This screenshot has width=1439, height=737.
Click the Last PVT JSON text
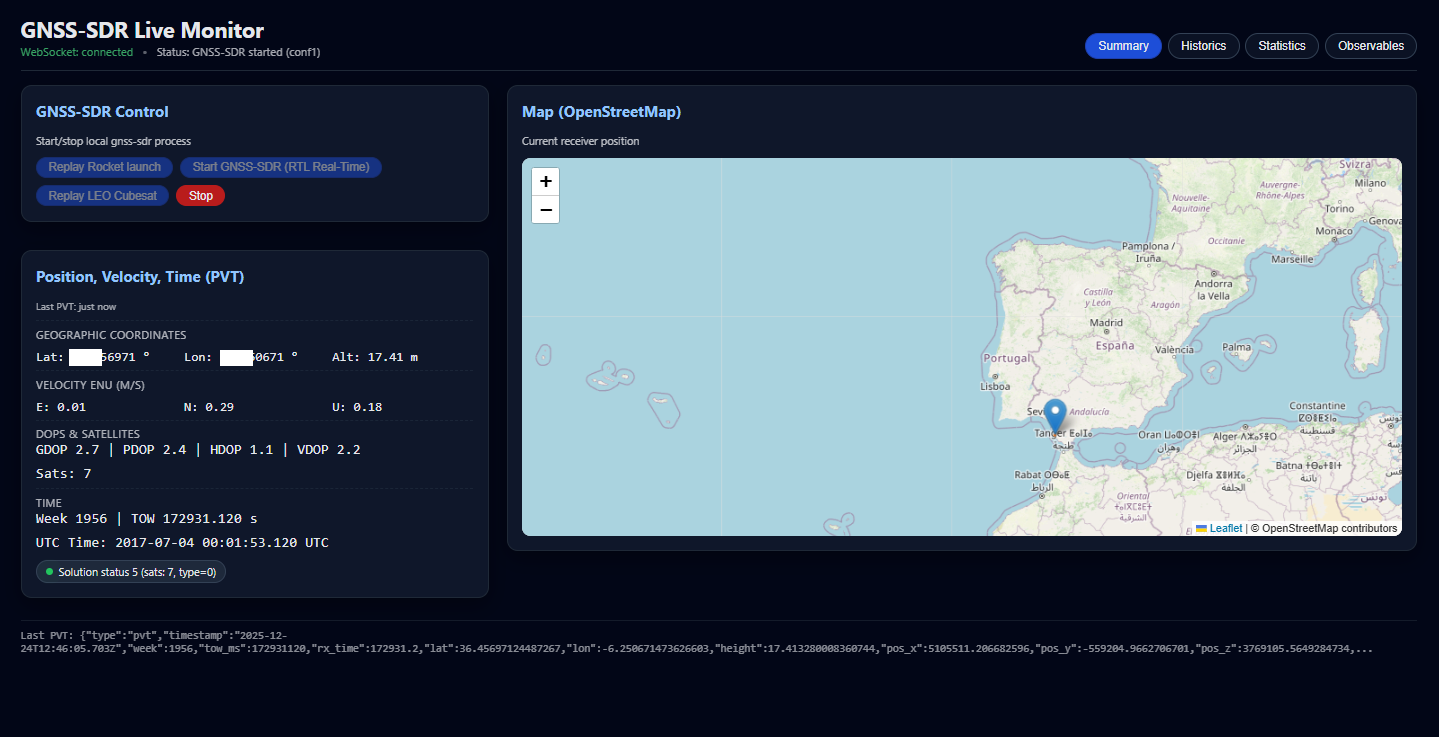click(x=400, y=642)
